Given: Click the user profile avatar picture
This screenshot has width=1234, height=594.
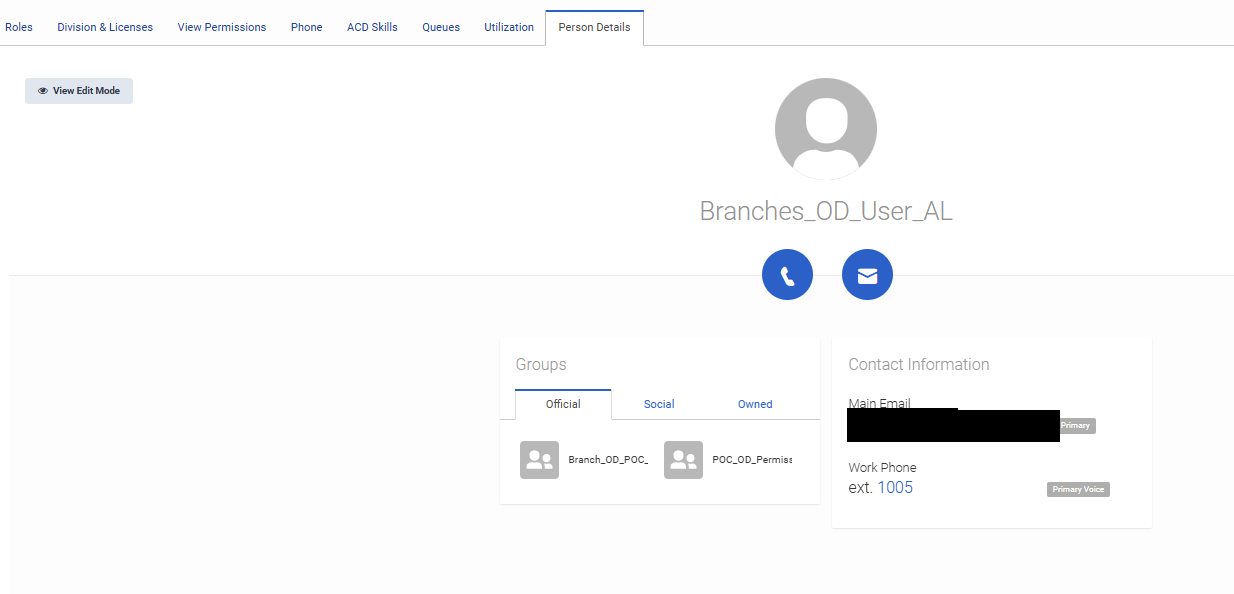Looking at the screenshot, I should [x=826, y=129].
